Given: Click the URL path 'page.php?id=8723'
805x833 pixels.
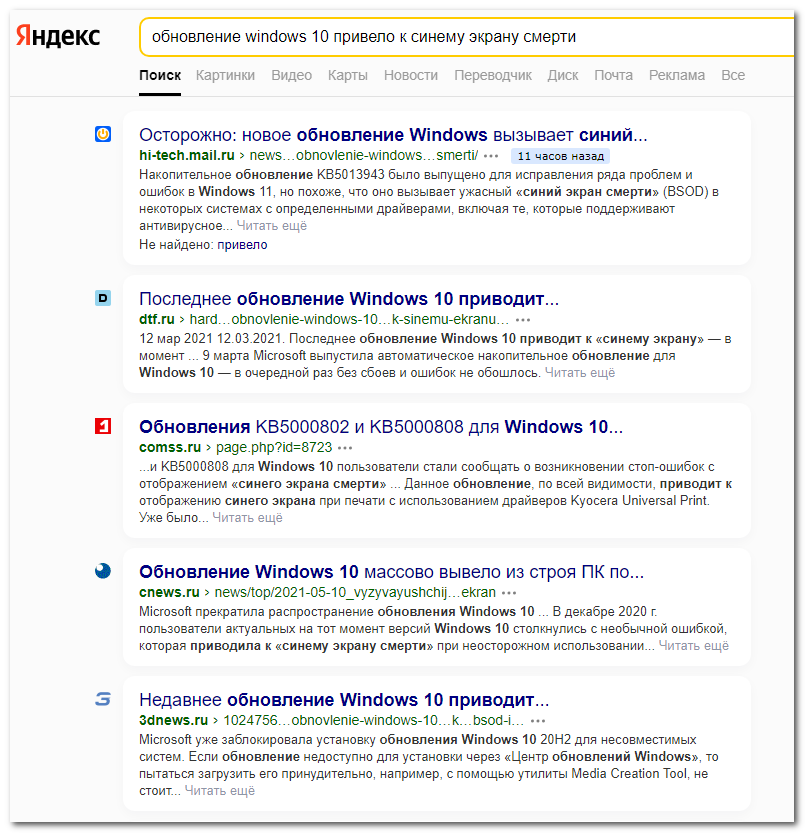Looking at the screenshot, I should click(274, 447).
